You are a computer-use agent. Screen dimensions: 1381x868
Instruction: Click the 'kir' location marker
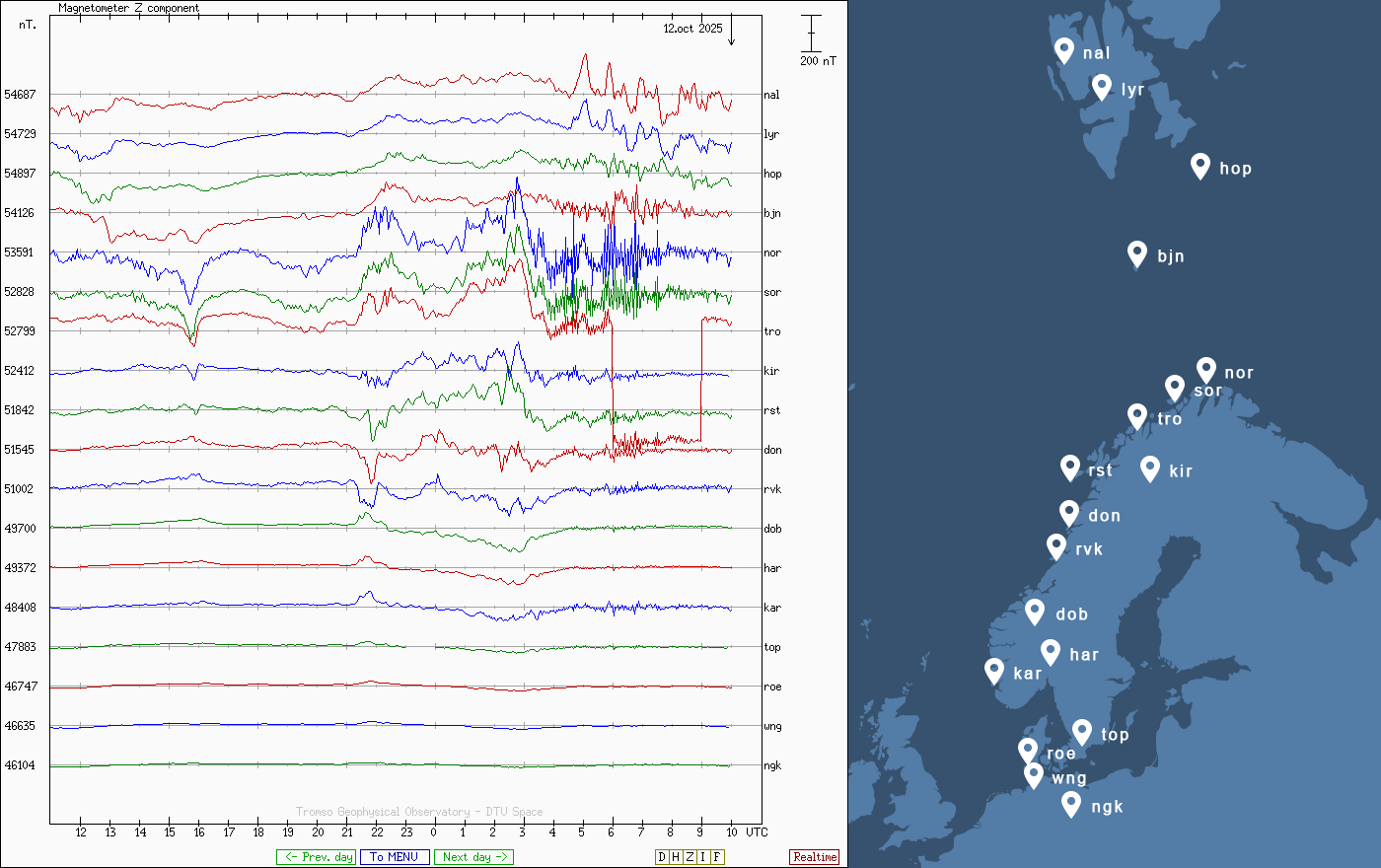[1149, 468]
